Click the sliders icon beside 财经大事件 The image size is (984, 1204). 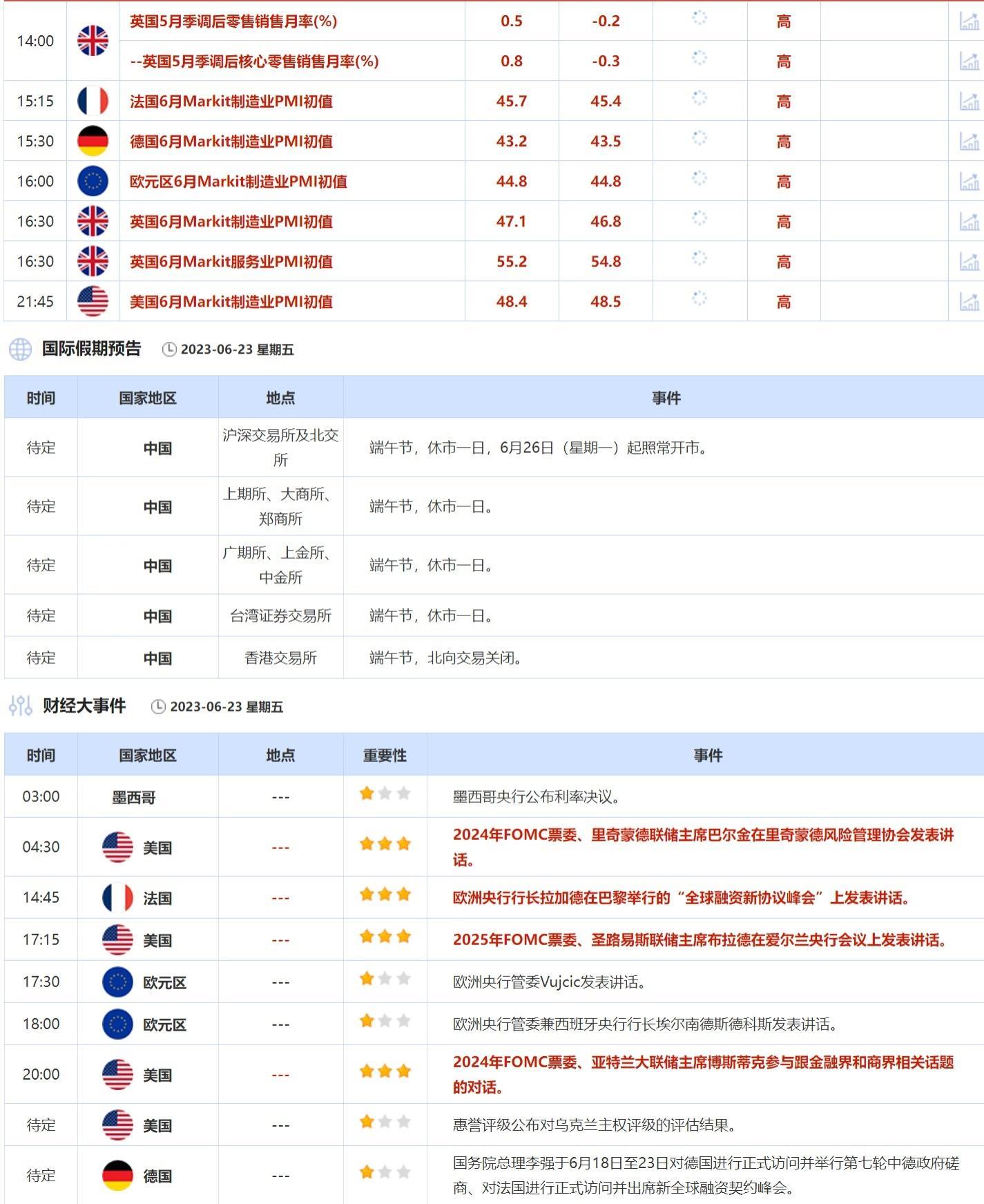(x=21, y=706)
